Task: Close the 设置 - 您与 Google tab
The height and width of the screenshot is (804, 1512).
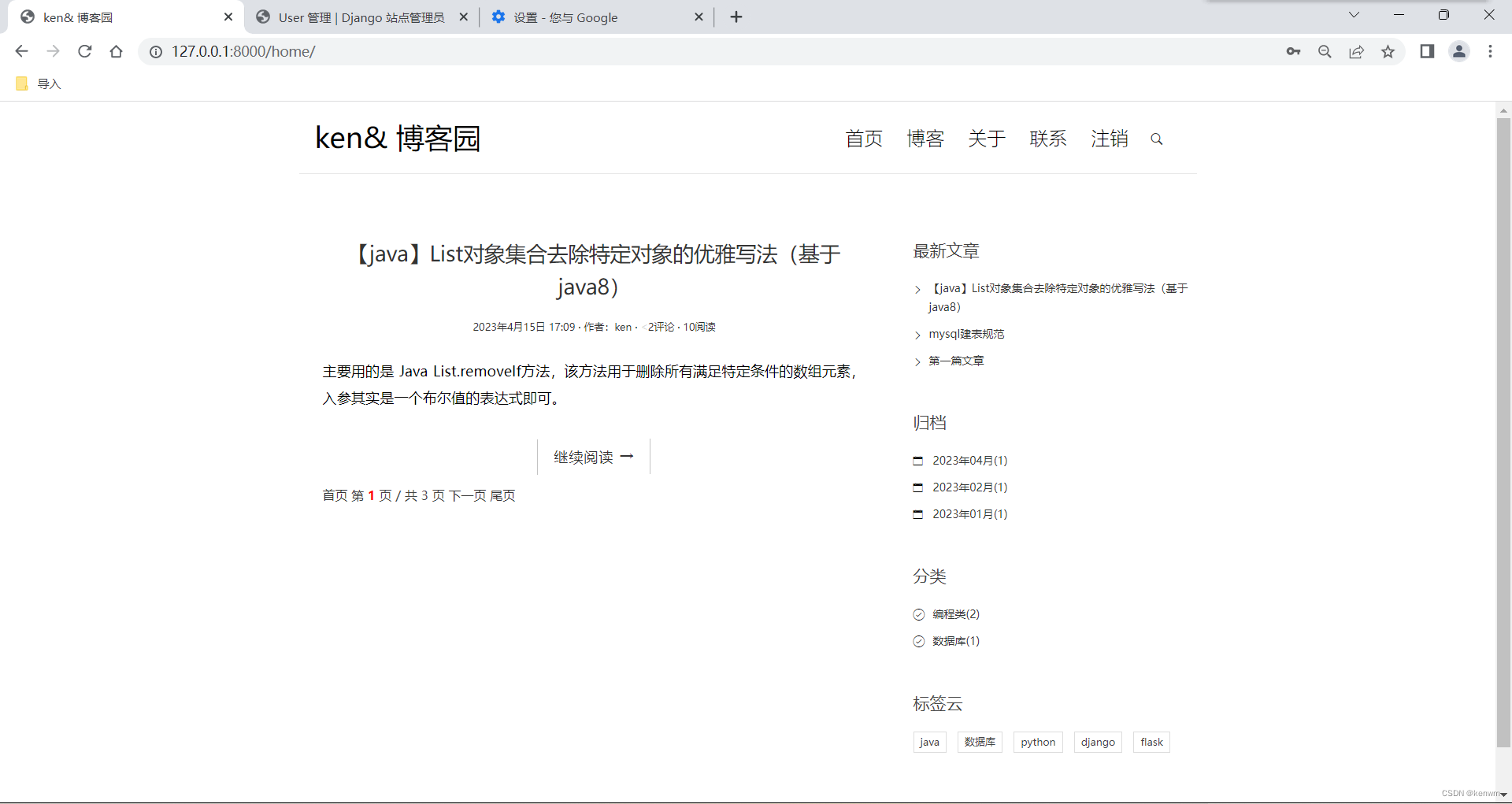Action: [699, 17]
